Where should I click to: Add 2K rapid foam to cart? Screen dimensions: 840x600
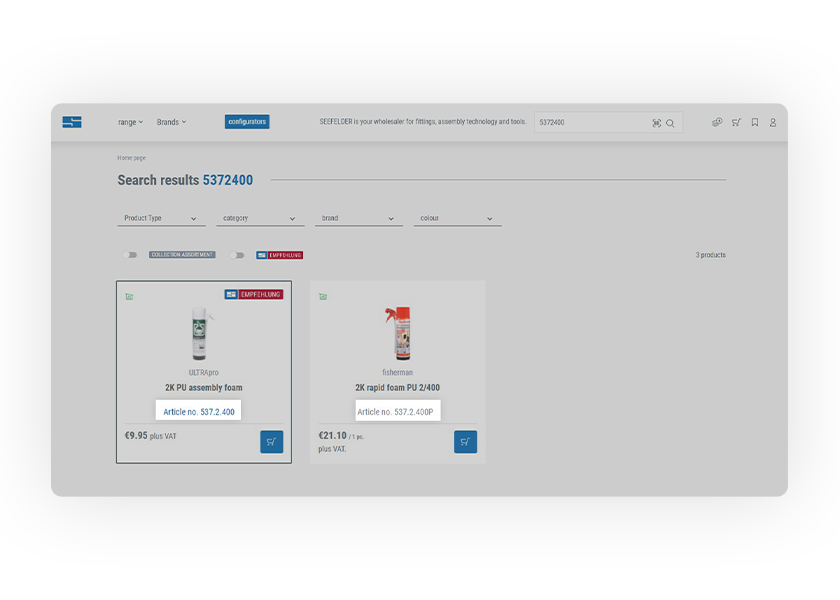click(466, 442)
